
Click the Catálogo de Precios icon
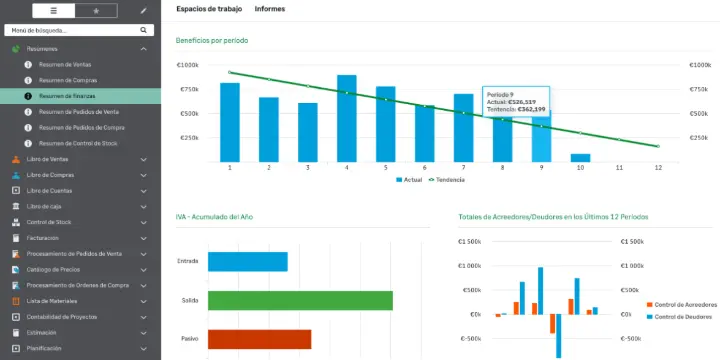tap(16, 270)
